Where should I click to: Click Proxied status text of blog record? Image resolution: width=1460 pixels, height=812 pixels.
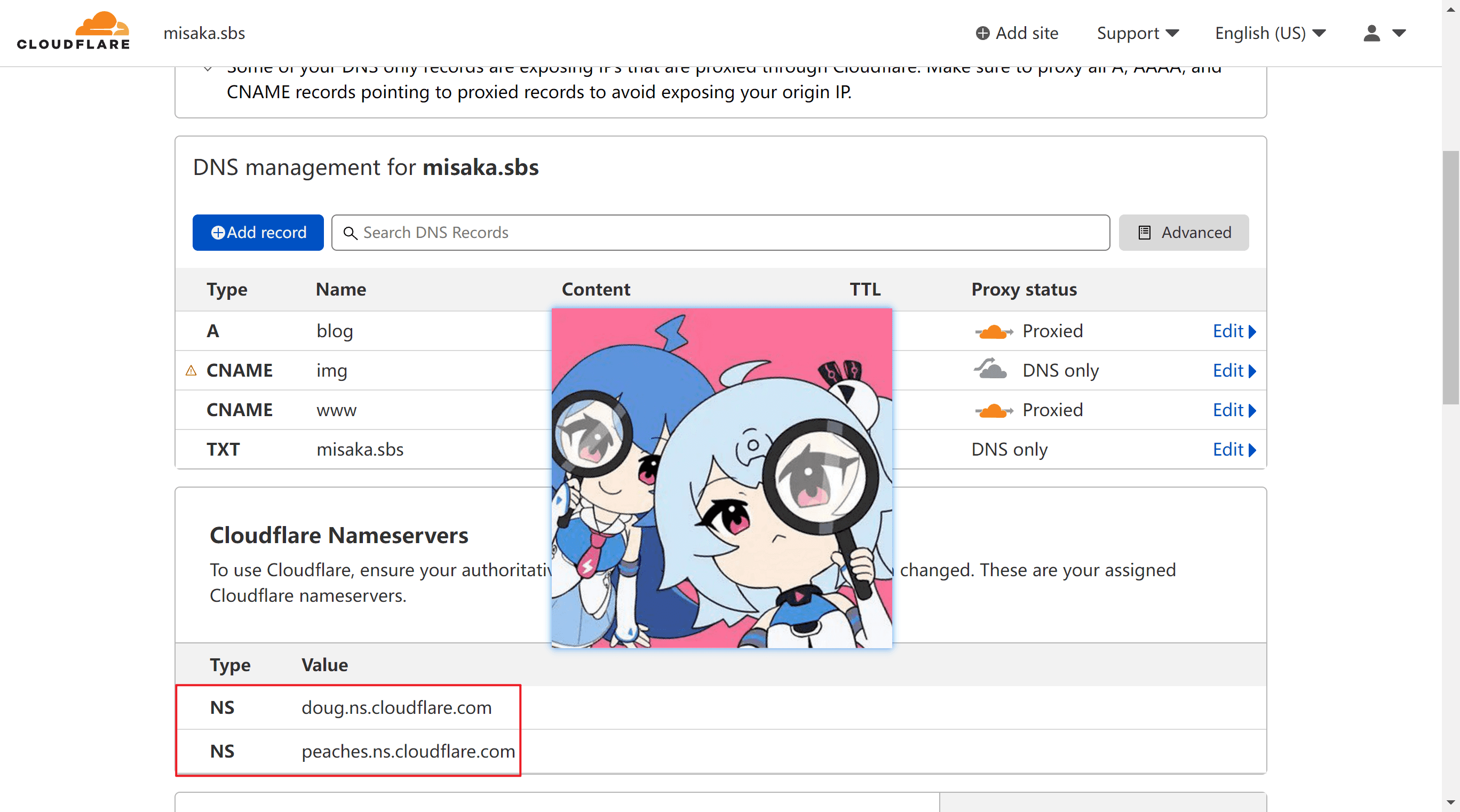coord(1052,331)
